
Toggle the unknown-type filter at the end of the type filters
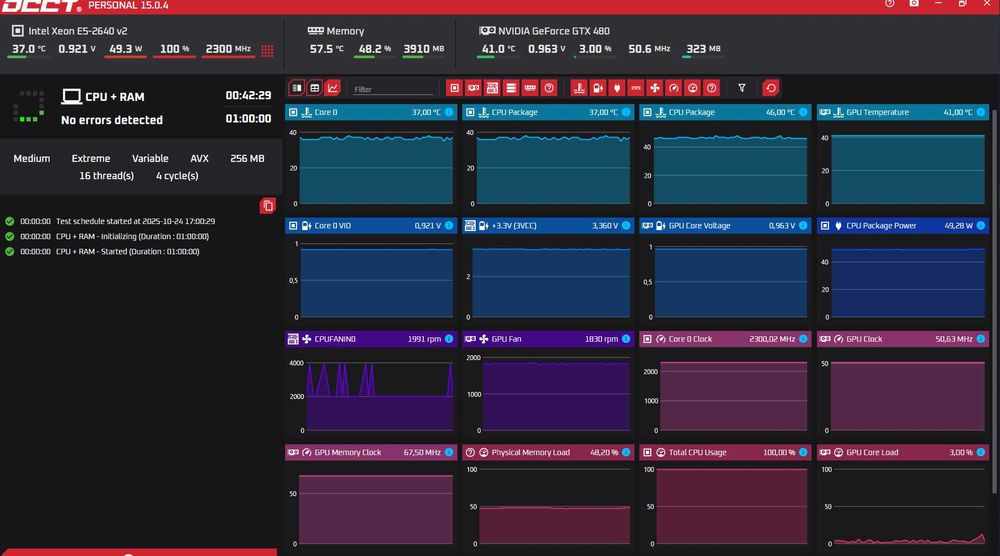[x=712, y=88]
